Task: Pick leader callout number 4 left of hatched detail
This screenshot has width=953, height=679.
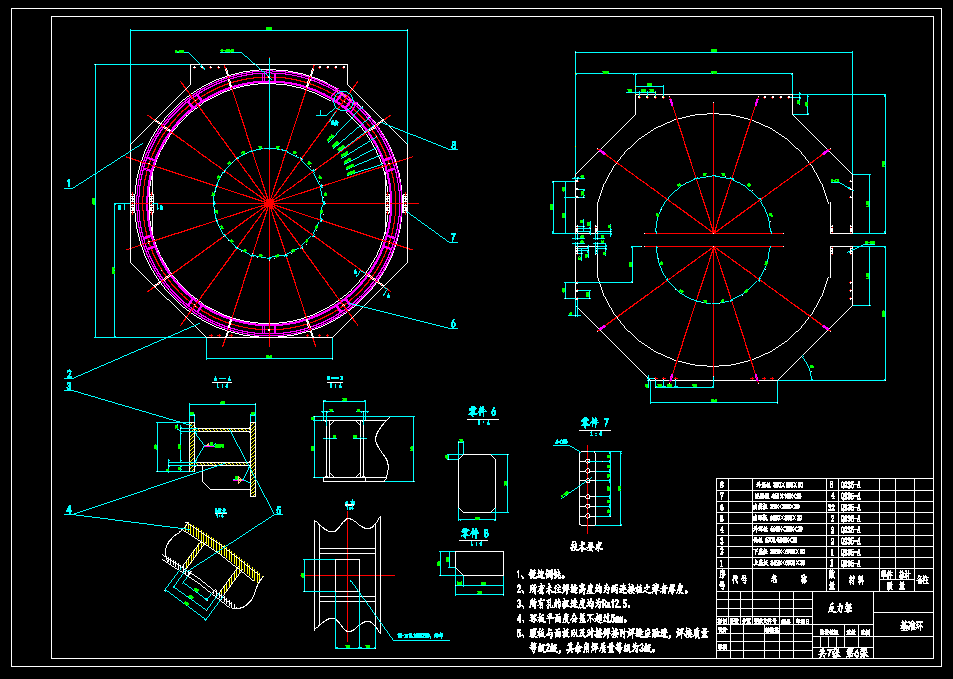Action: pos(70,510)
